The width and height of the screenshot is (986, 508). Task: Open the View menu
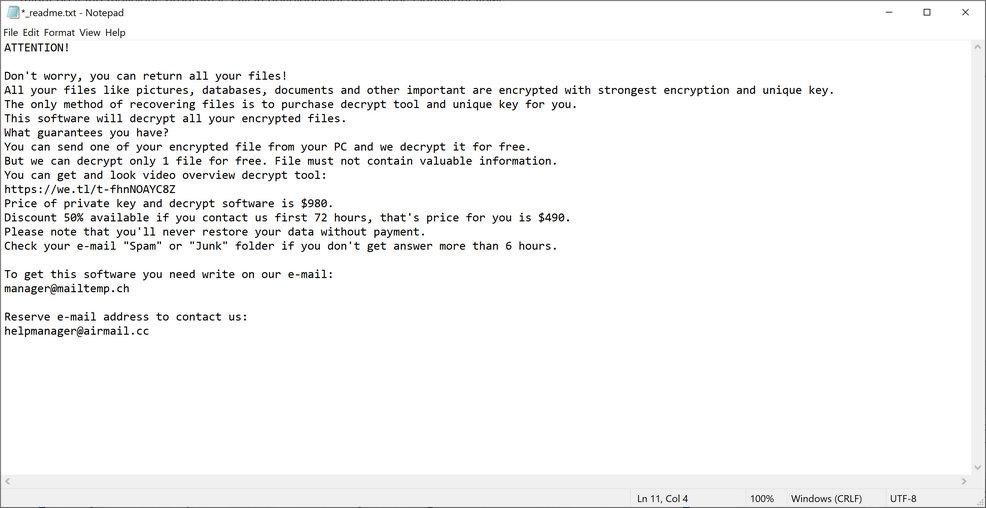[x=90, y=33]
